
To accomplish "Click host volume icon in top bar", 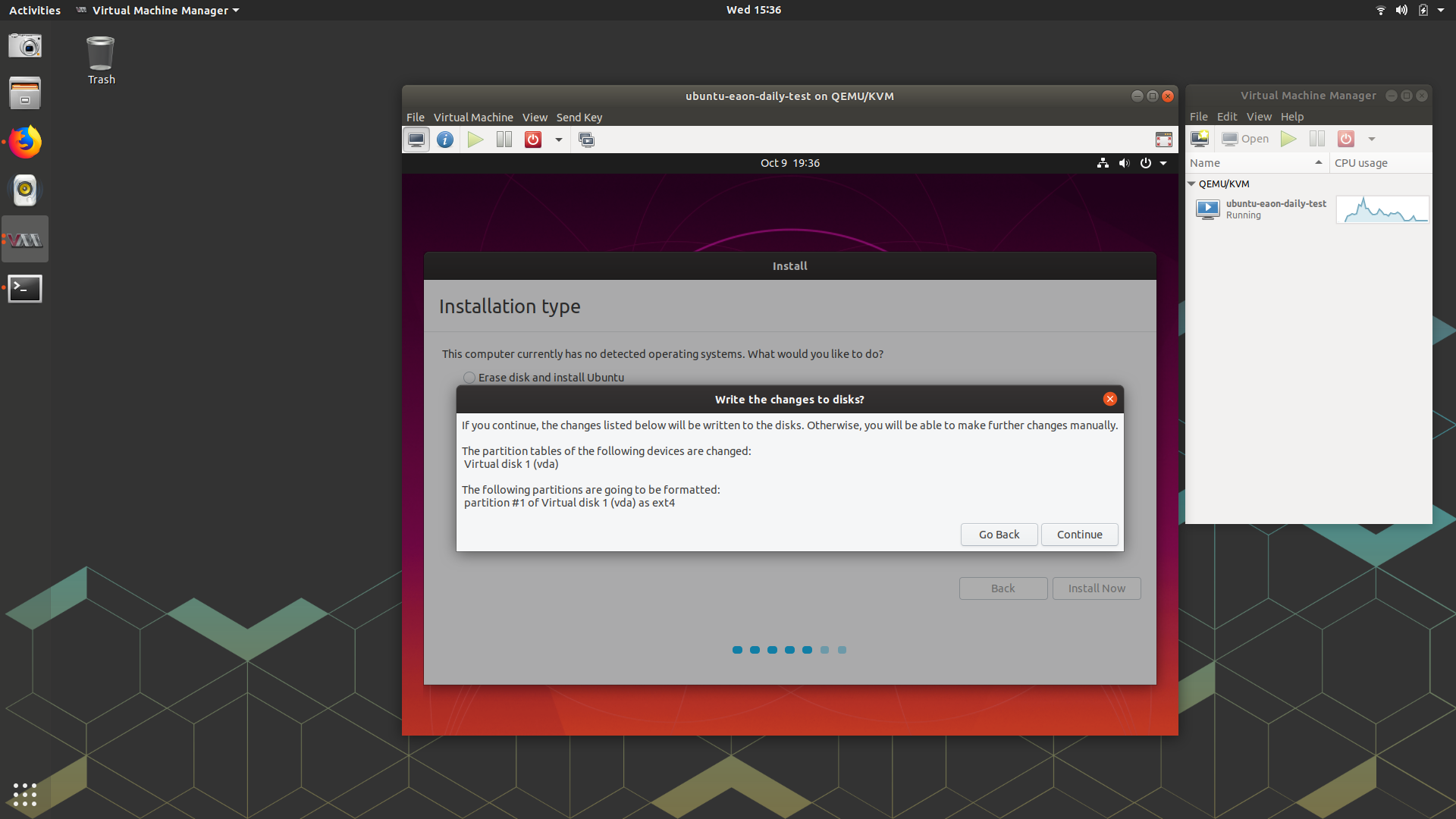I will pos(1401,11).
